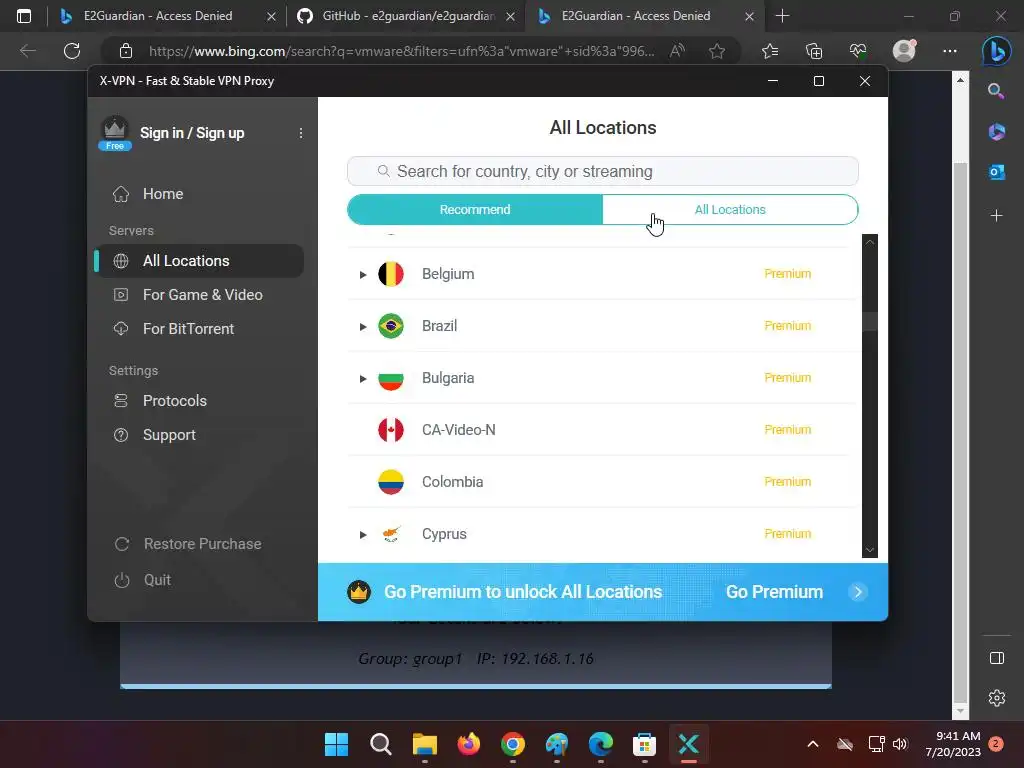
Task: Open the three-dot menu beside Sign in
Action: (300, 133)
